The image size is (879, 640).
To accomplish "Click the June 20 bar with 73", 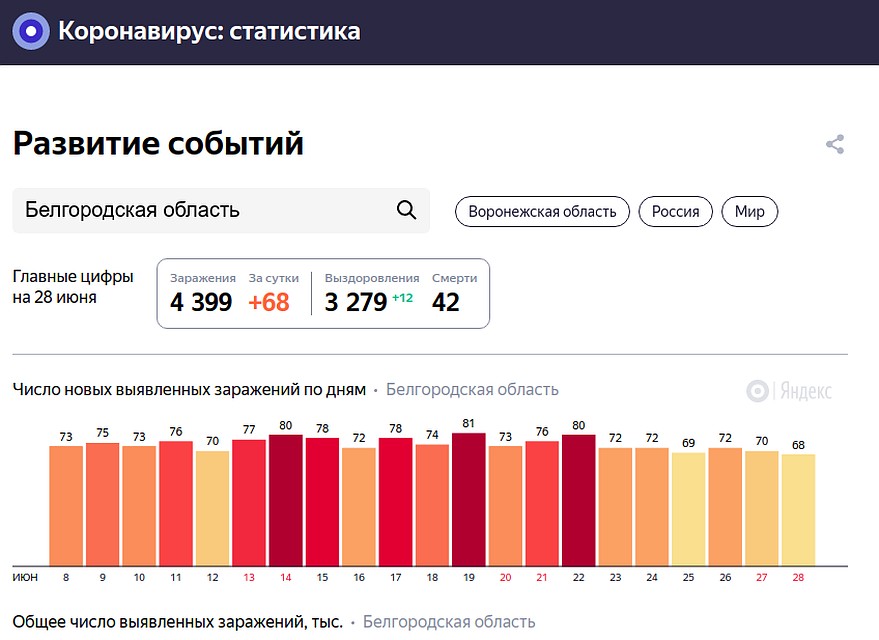I will [506, 505].
